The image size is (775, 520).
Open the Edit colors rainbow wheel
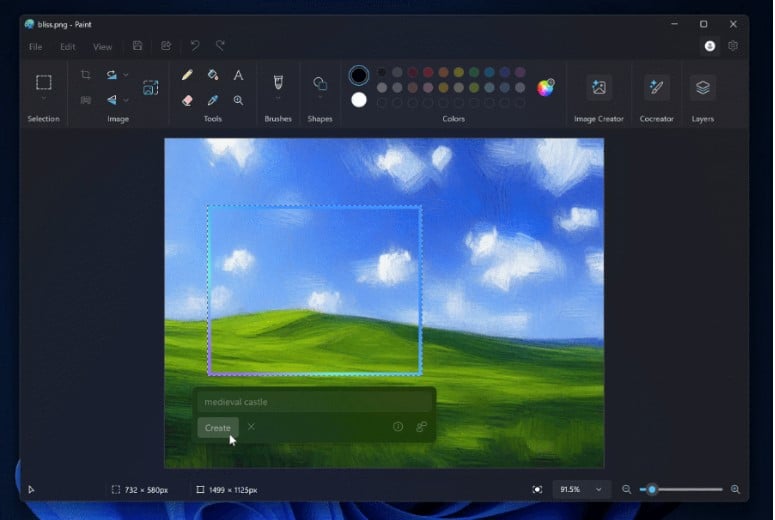pyautogui.click(x=546, y=87)
